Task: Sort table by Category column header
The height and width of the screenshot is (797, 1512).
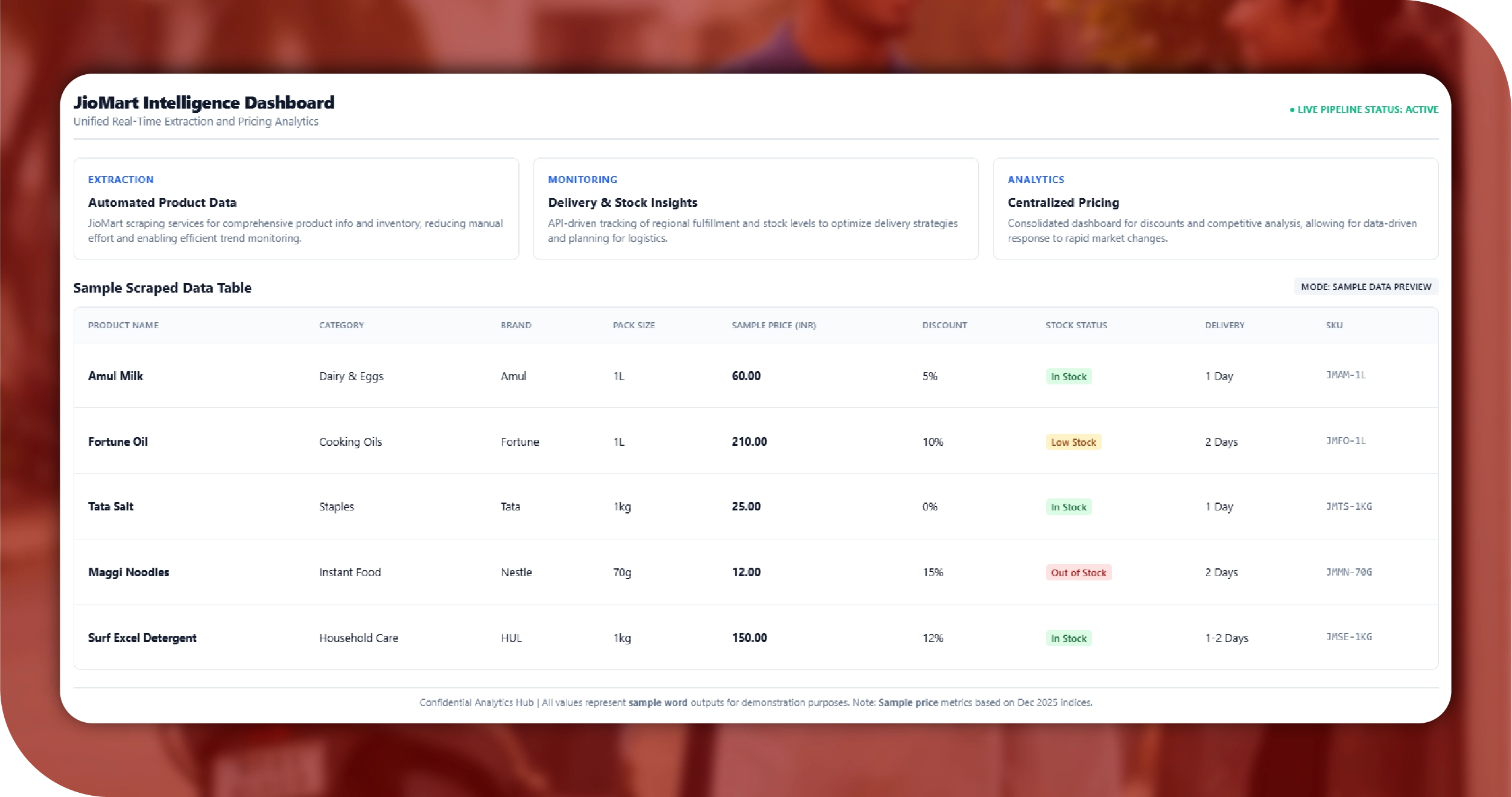Action: point(341,325)
